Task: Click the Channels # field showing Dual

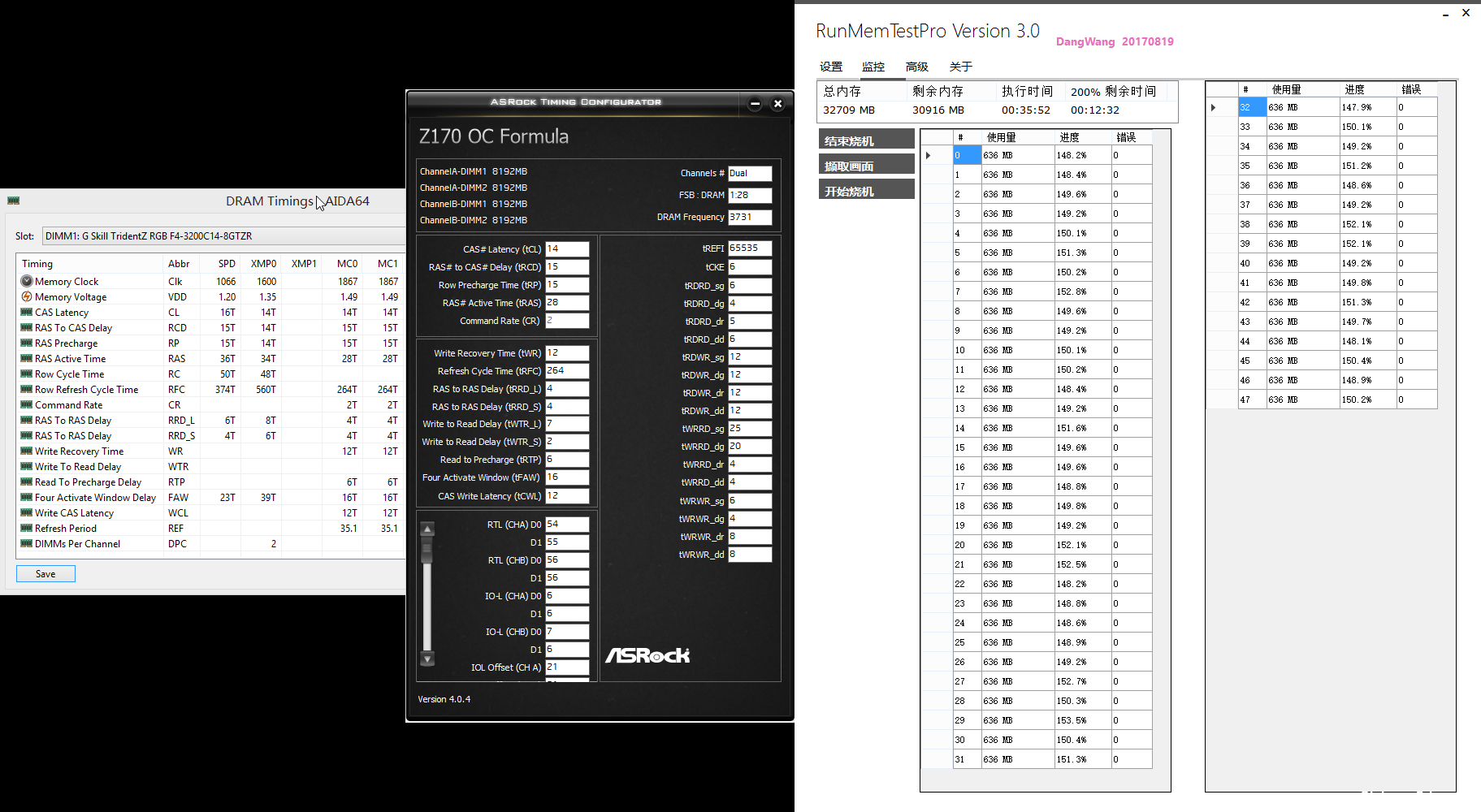Action: pyautogui.click(x=750, y=173)
